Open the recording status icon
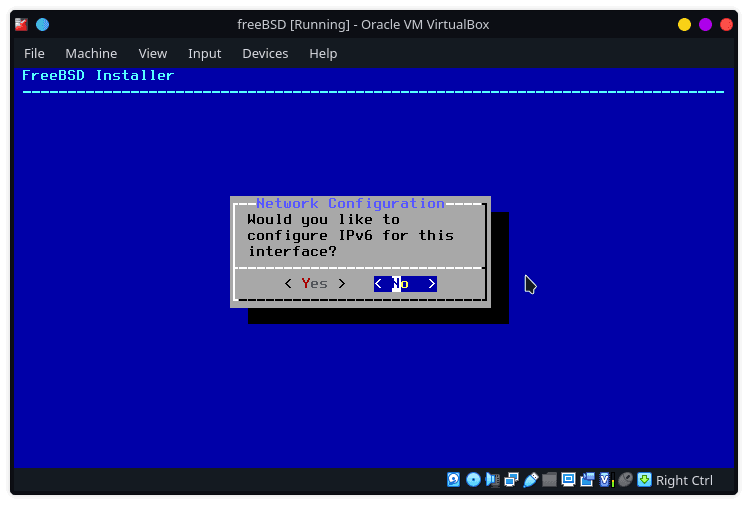The width and height of the screenshot is (748, 505). (x=587, y=479)
